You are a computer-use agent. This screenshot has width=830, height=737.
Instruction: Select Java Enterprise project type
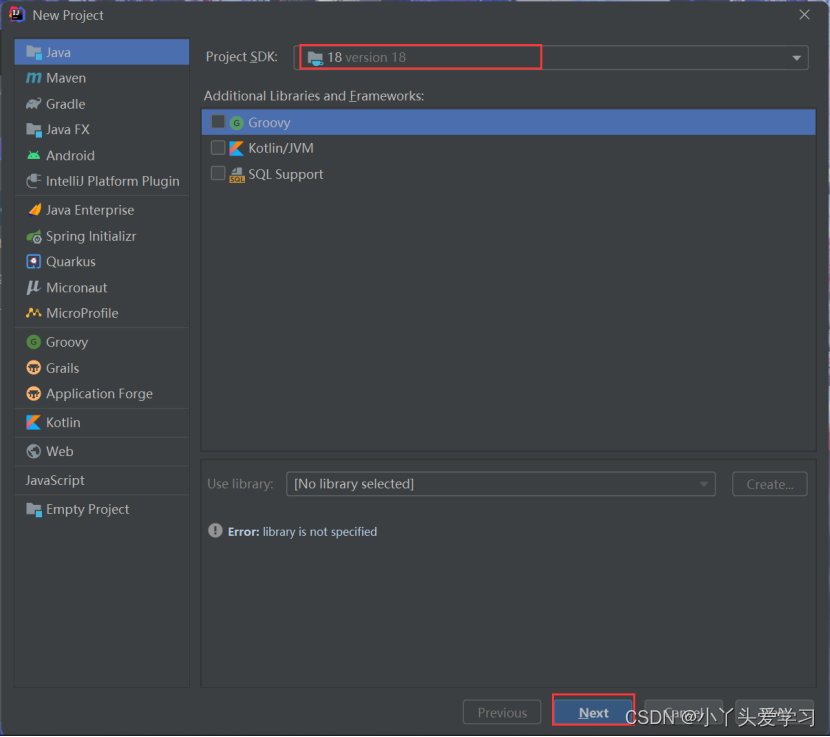coord(102,210)
